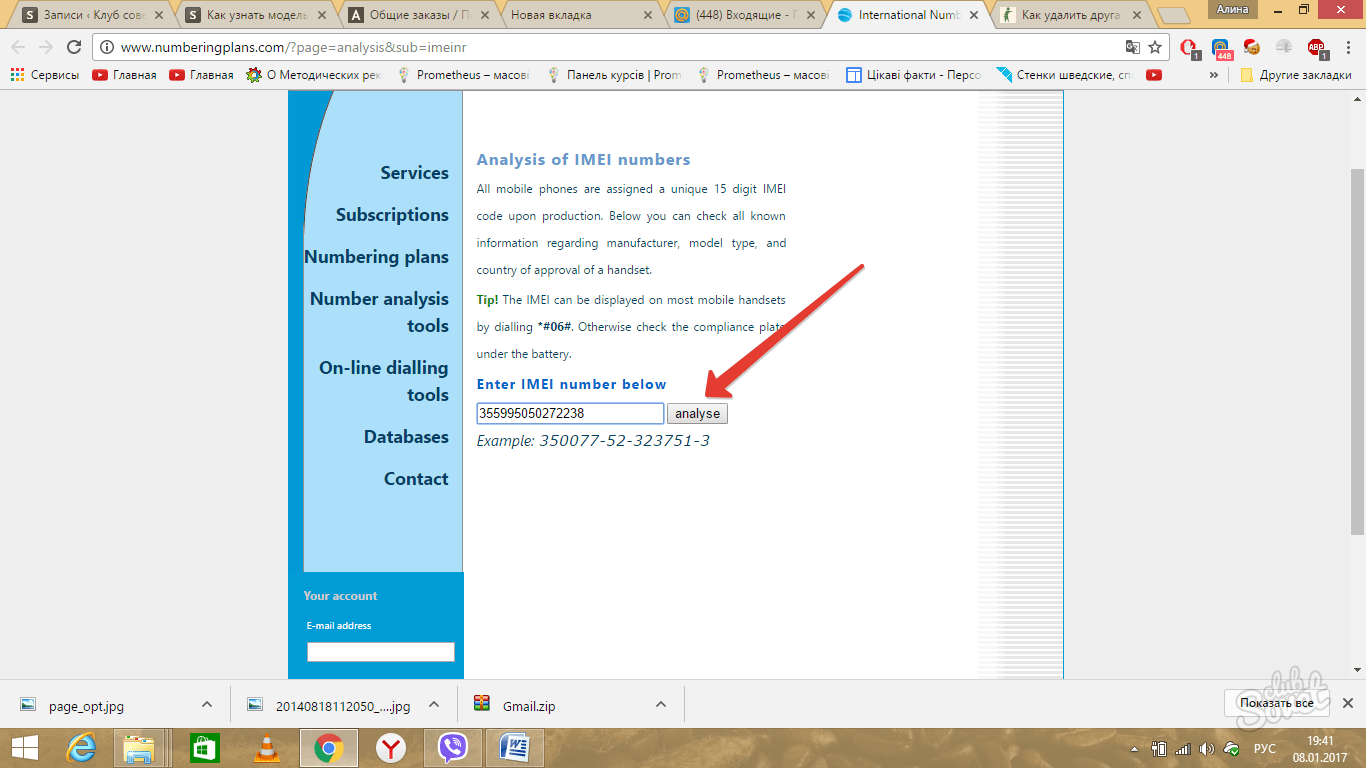Open VLC media player from taskbar
This screenshot has width=1366, height=768.
266,747
